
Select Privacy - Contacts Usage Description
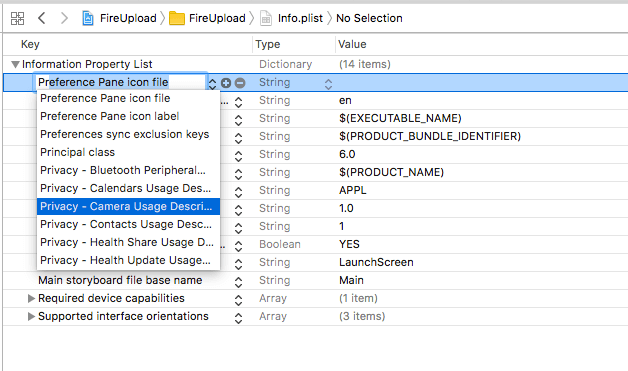coord(128,224)
